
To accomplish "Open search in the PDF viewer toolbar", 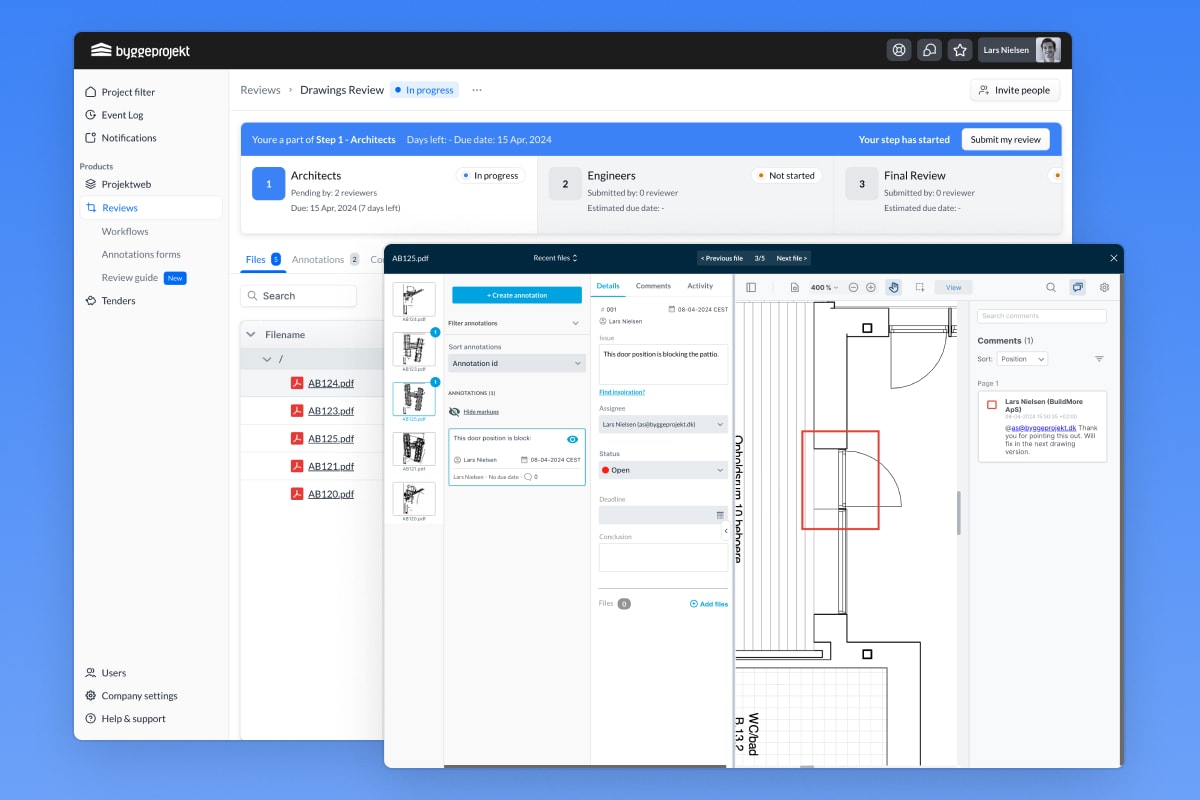I will tap(1051, 287).
